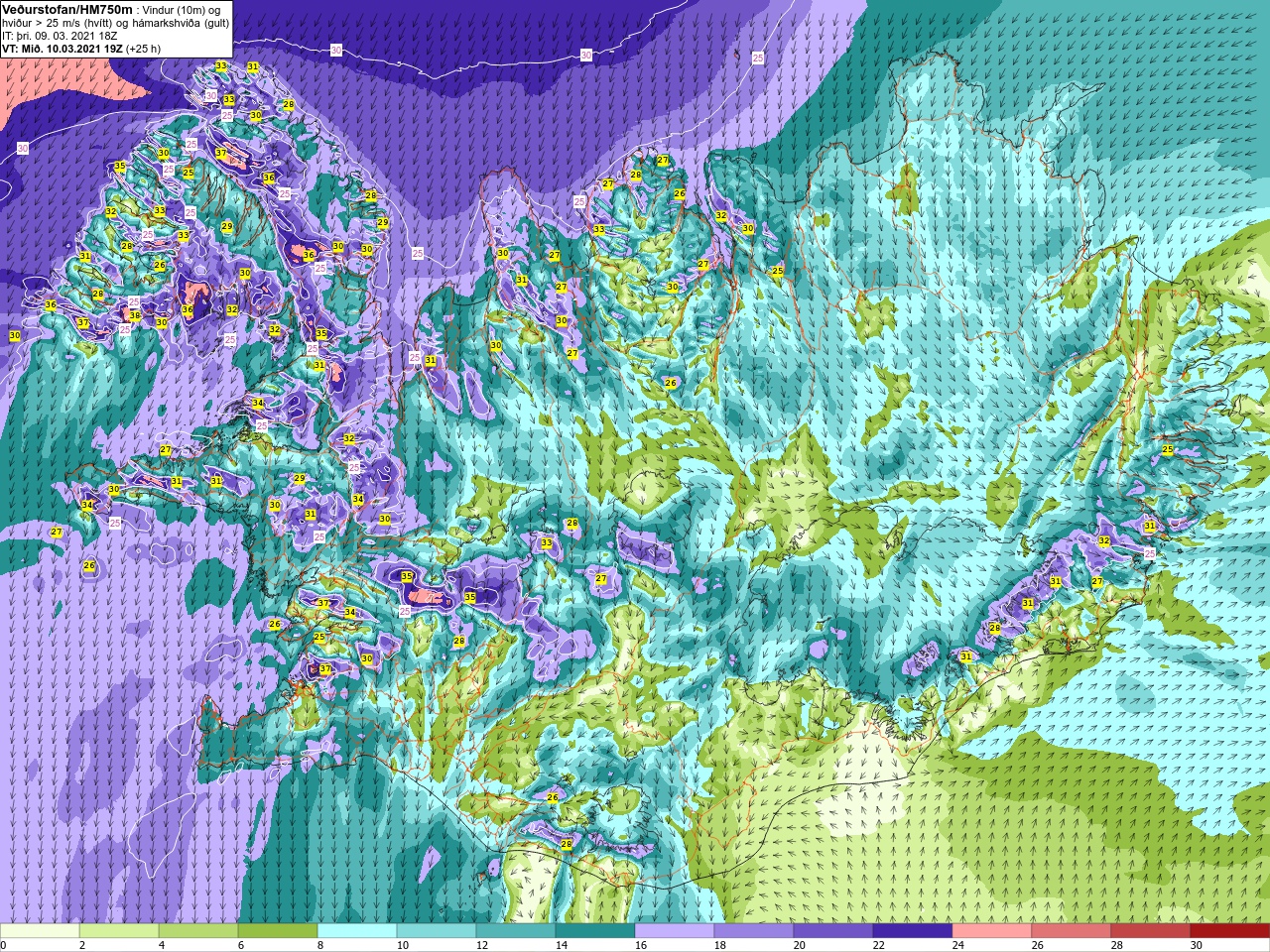Viewport: 1270px width, 952px height.
Task: Click the 16–18 m/s lavender legend swatch
Action: point(675,931)
